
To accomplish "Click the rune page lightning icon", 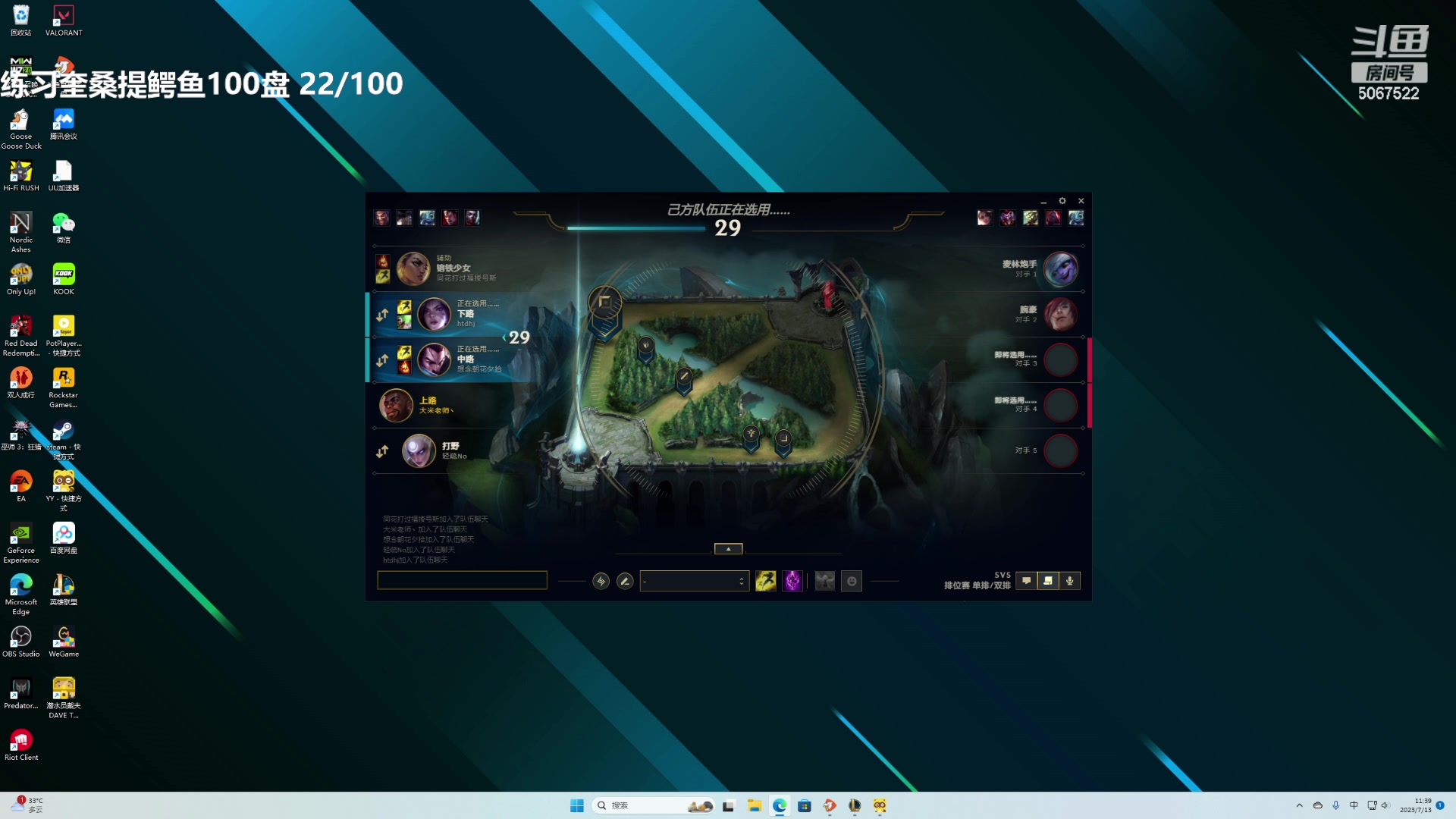I will pyautogui.click(x=601, y=581).
